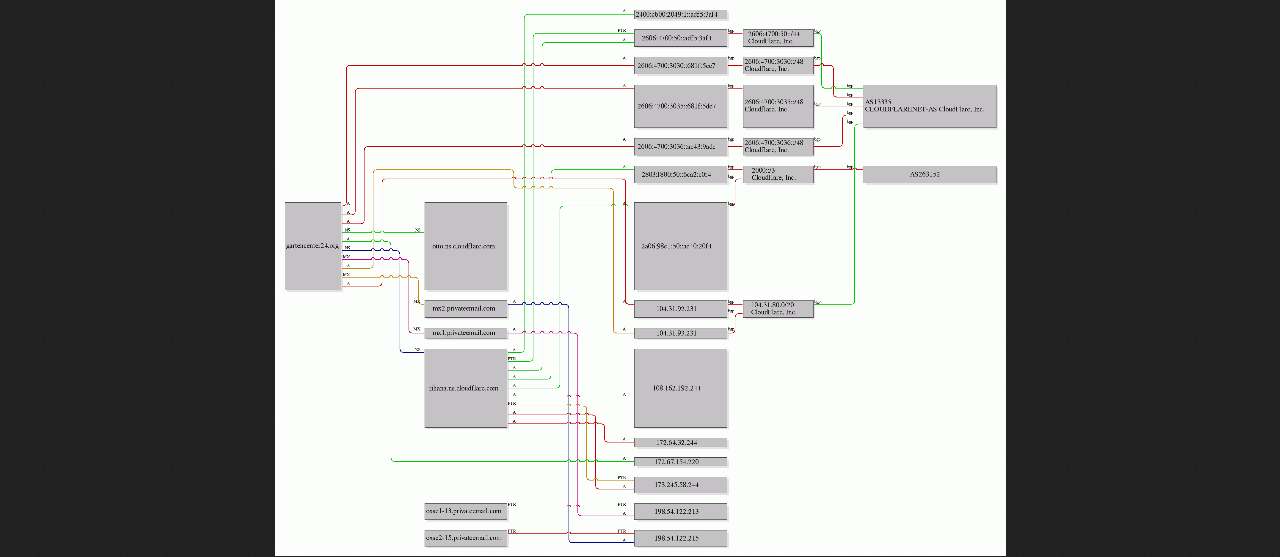Screen dimensions: 1280x557
Task: Select the 104.31.92.231 address node
Action: click(681, 309)
